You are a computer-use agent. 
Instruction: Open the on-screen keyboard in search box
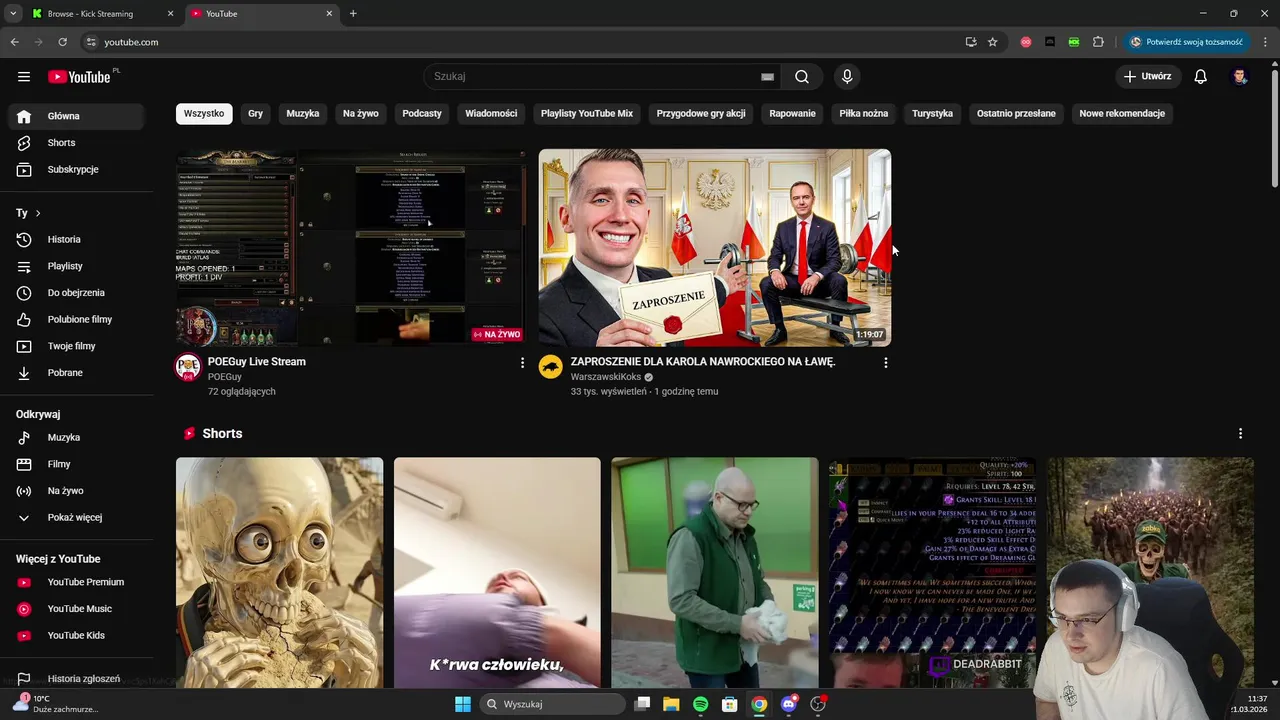point(767,77)
